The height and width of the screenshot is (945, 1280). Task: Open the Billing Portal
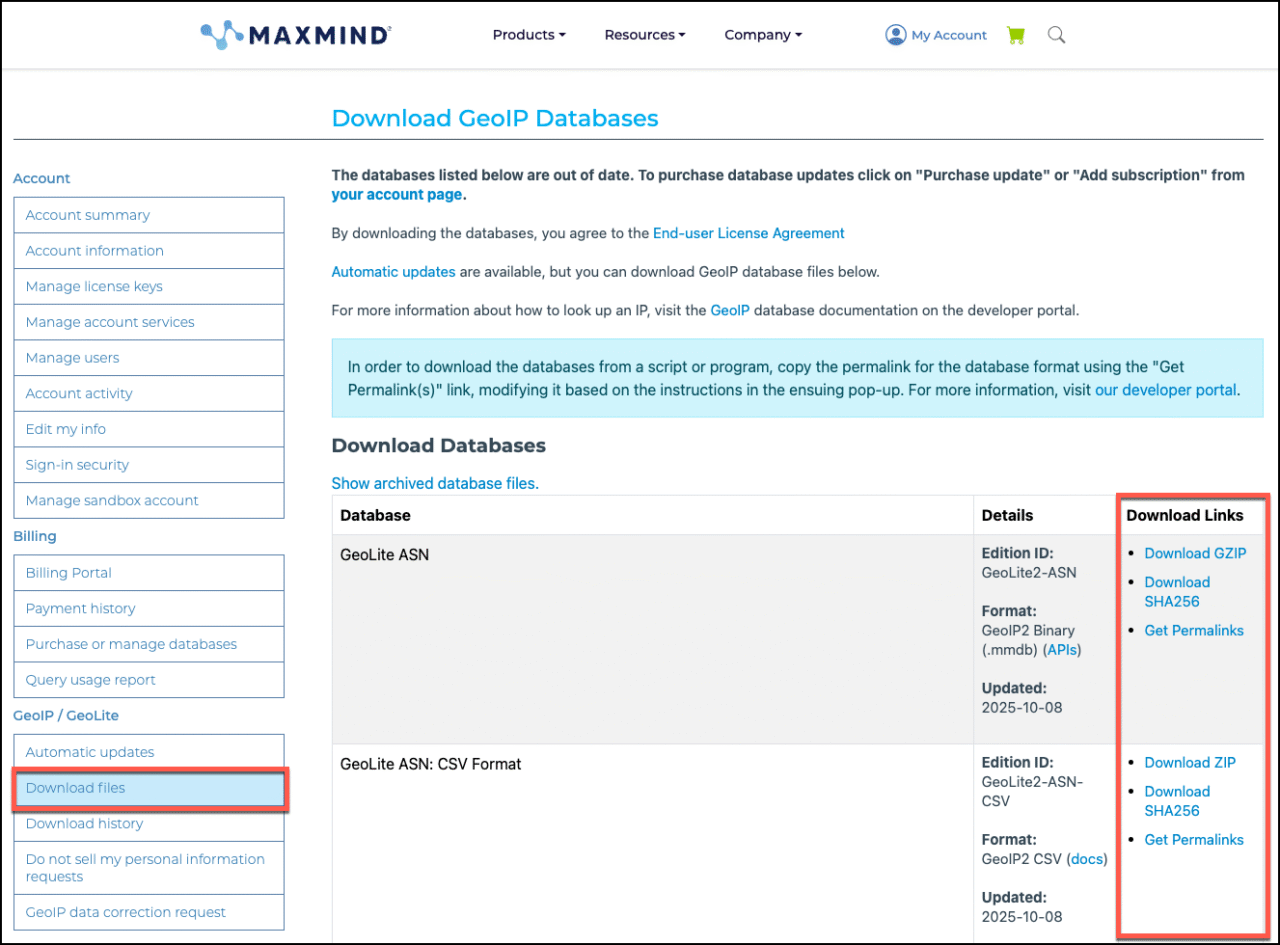(x=68, y=572)
